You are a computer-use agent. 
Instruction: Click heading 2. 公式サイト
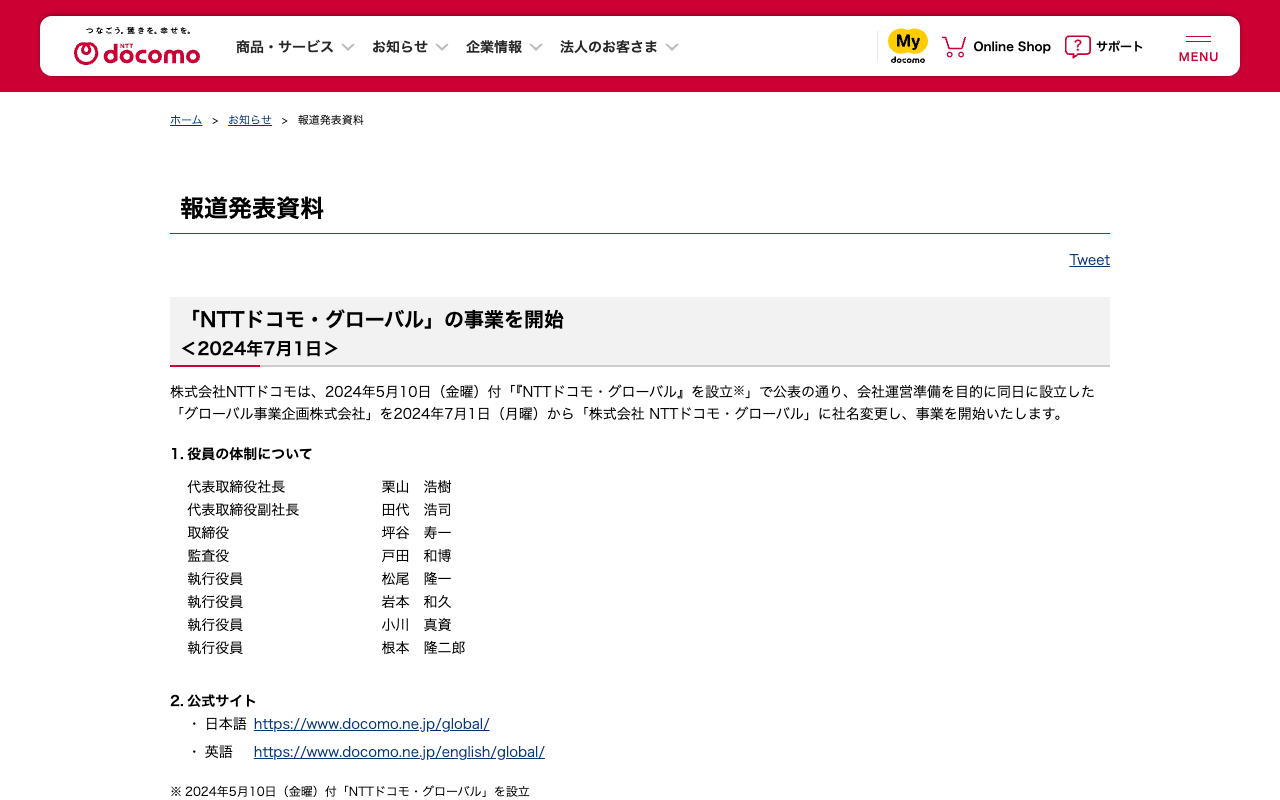click(213, 701)
